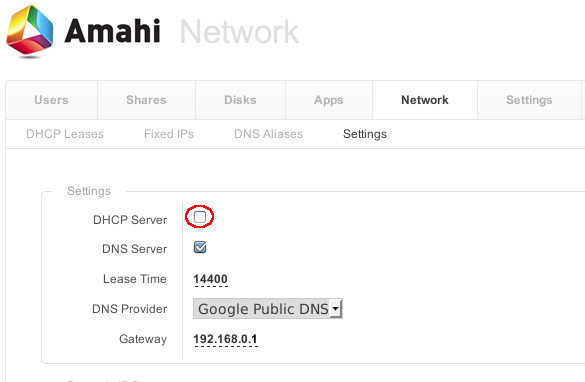View the DHCP Leases subtab

tap(65, 134)
